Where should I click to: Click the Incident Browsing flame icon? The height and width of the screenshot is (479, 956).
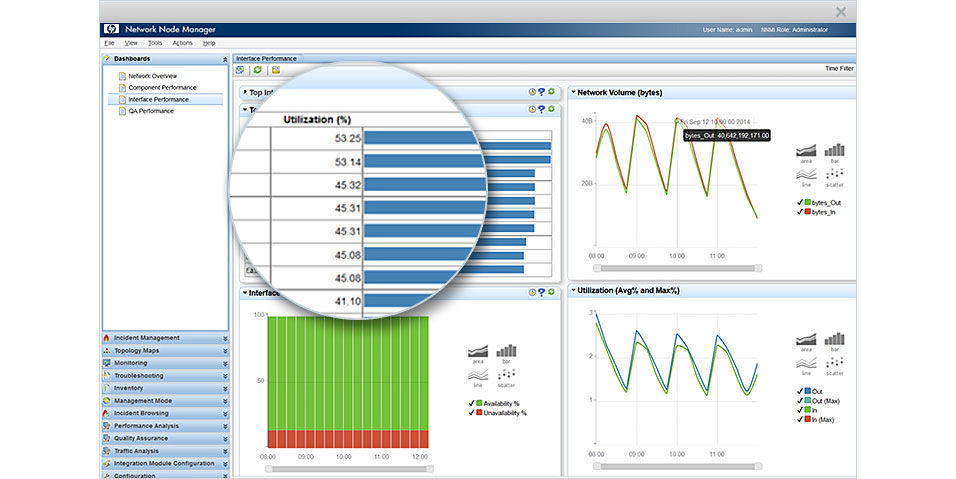[x=107, y=413]
